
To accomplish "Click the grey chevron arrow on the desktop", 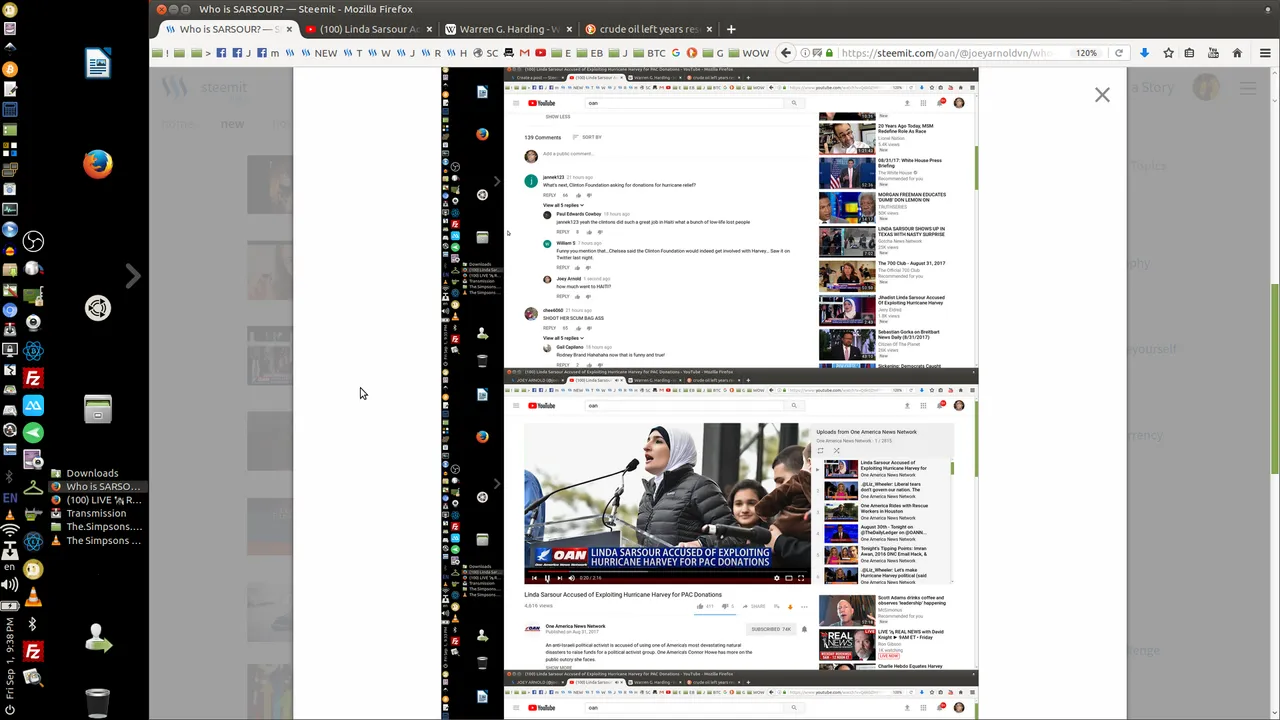I will pos(133,276).
